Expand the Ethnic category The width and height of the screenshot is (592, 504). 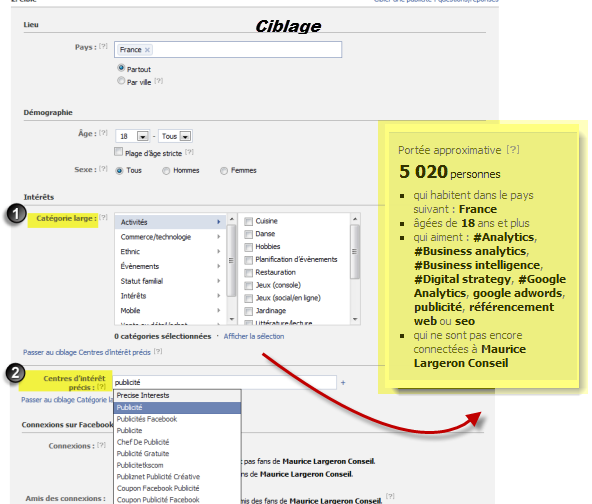tap(171, 251)
